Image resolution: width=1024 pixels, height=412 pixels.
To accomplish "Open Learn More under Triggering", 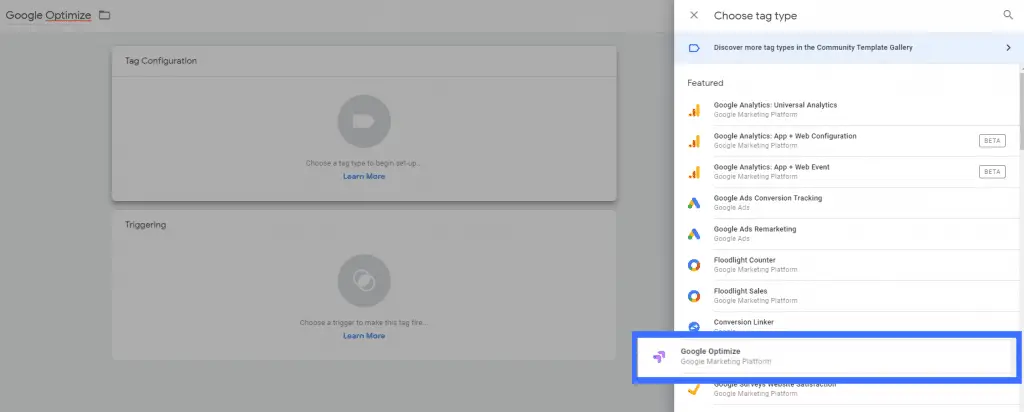I will (x=364, y=336).
